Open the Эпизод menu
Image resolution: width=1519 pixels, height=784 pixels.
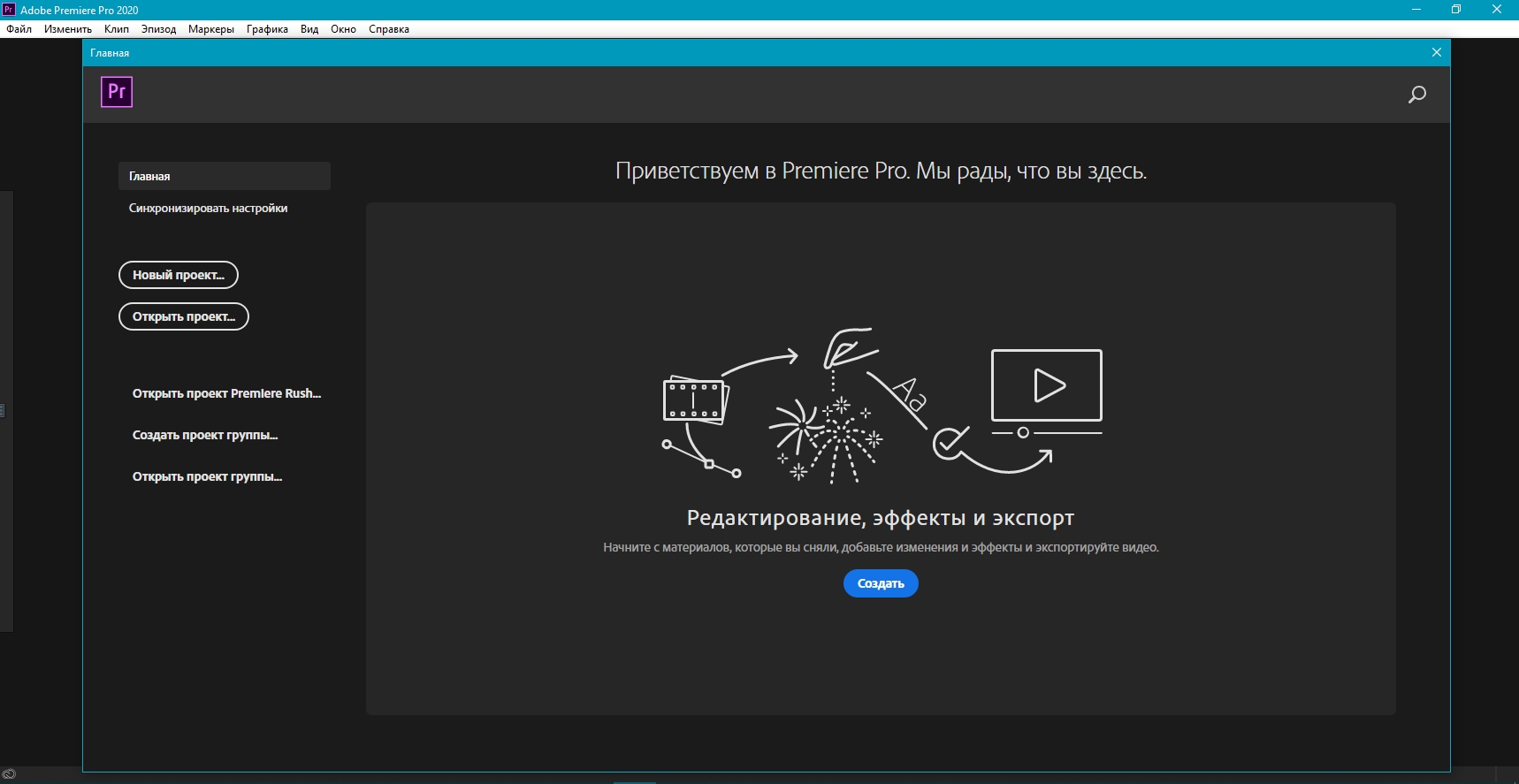coord(158,29)
